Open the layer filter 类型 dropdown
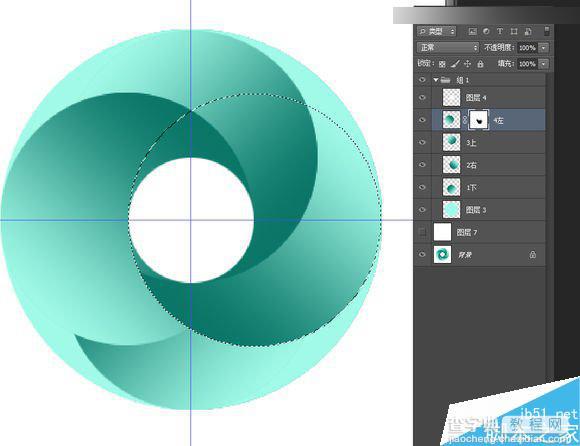The image size is (580, 446). click(437, 32)
